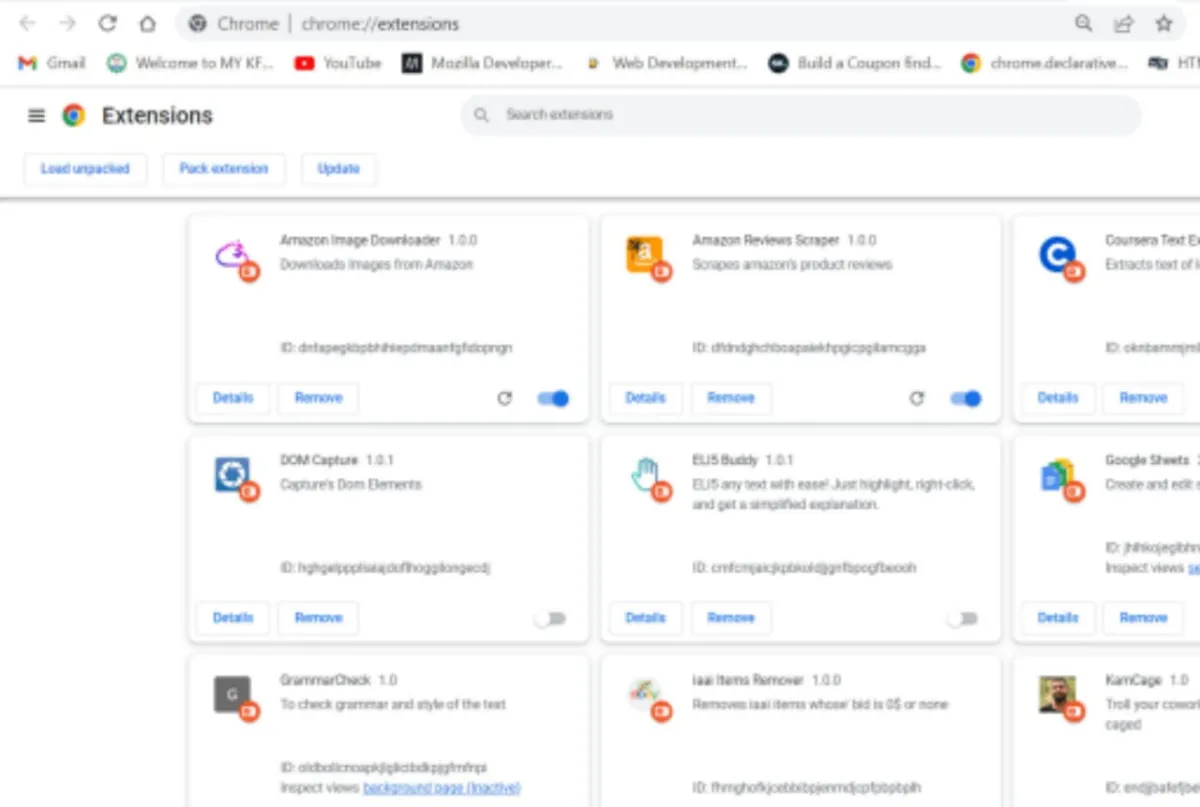Click the Amazon Image Downloader extension icon

[x=236, y=258]
